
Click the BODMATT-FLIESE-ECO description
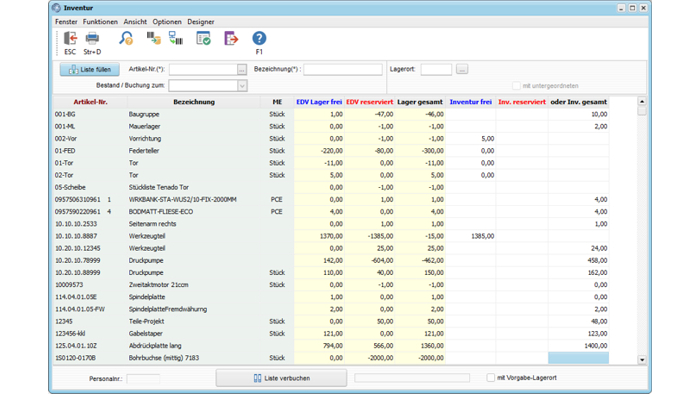161,212
